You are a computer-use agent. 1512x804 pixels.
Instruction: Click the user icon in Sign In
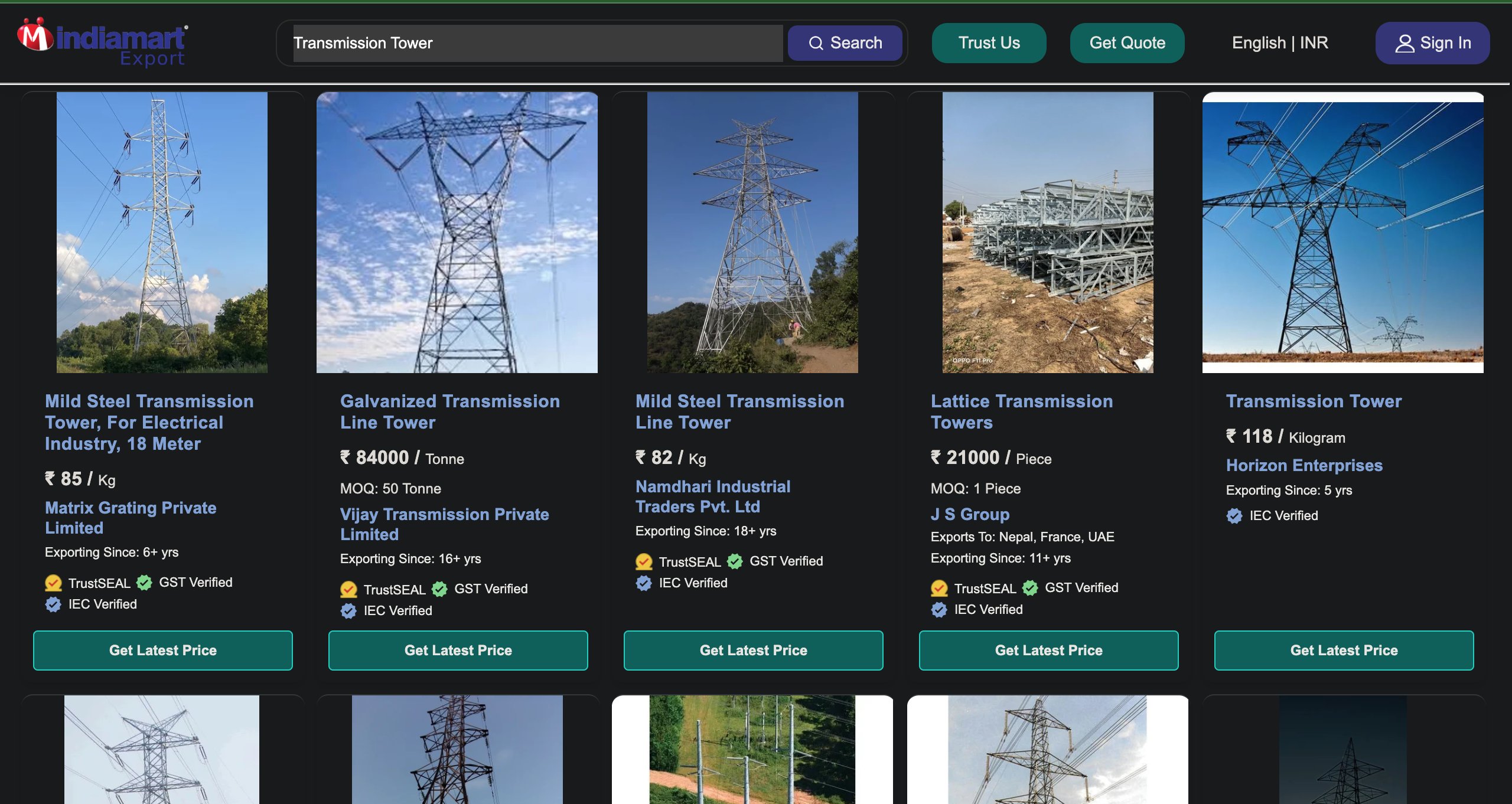[1405, 43]
